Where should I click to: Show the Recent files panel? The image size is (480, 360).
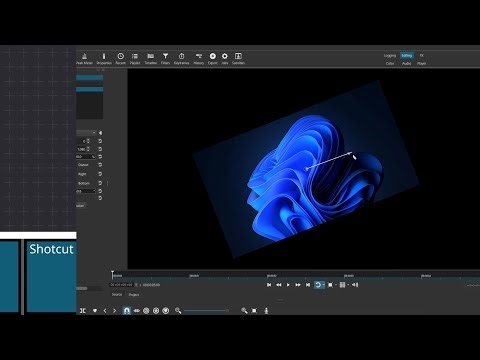click(x=121, y=59)
